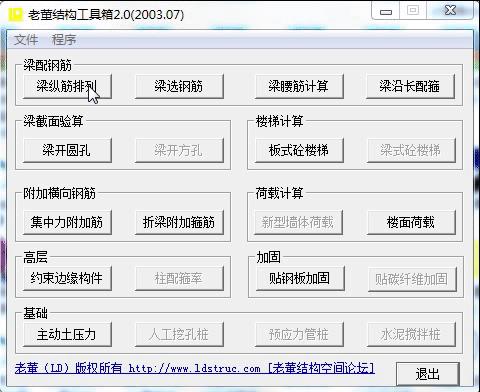Image resolution: width=480 pixels, height=392 pixels.
Task: Click the yellow app icon in title bar
Action: click(15, 14)
